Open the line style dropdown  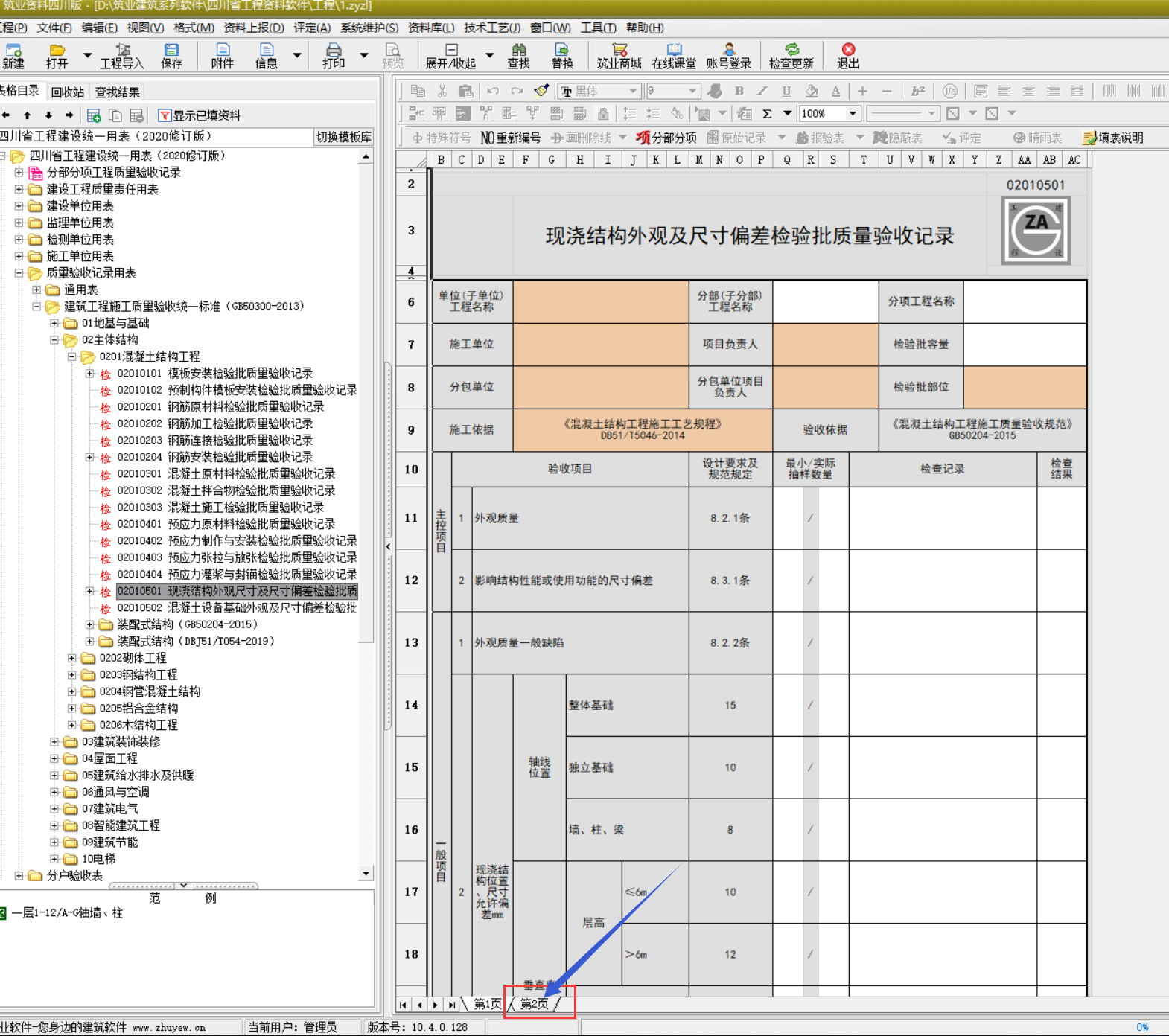pos(931,114)
